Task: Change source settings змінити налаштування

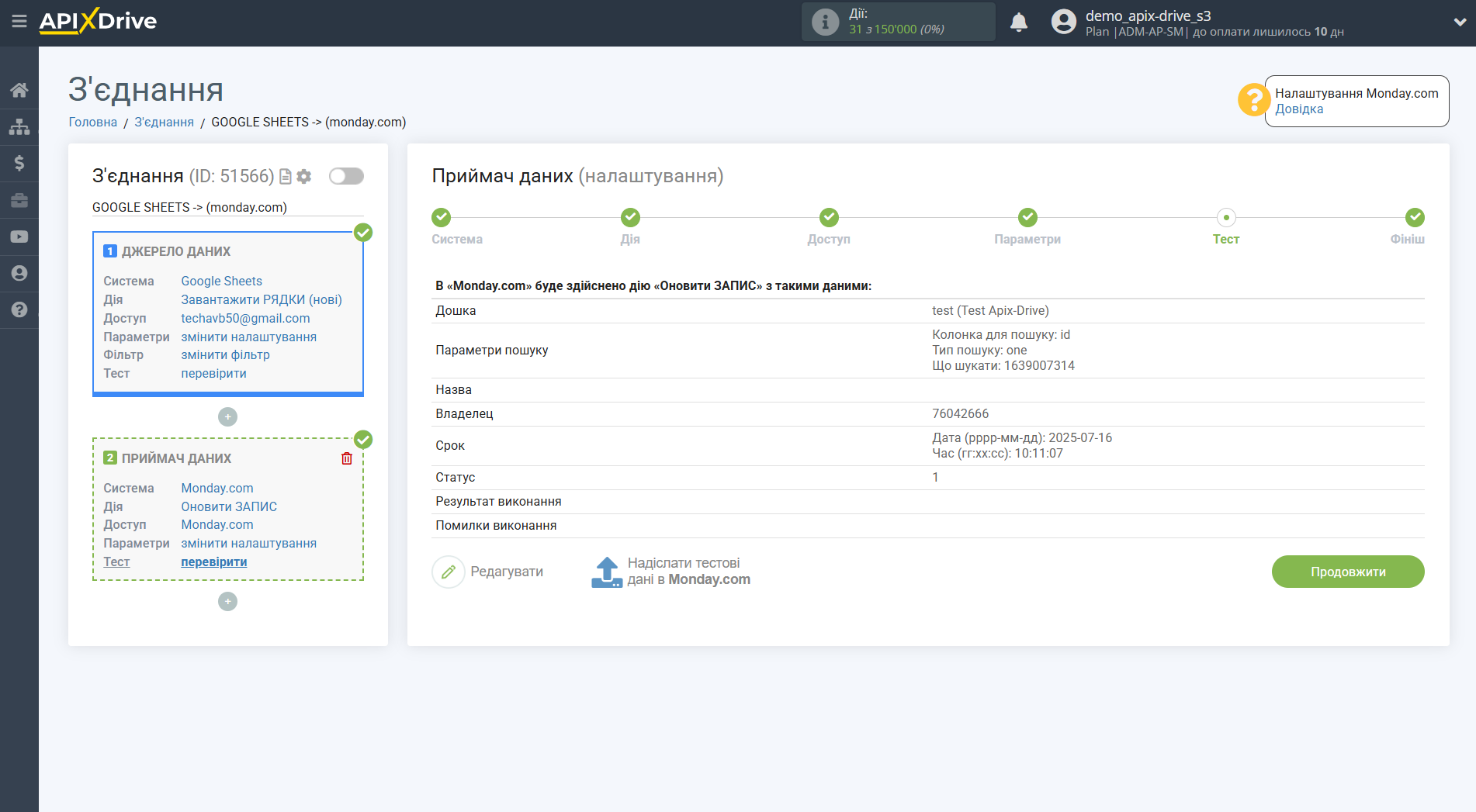Action: (248, 337)
